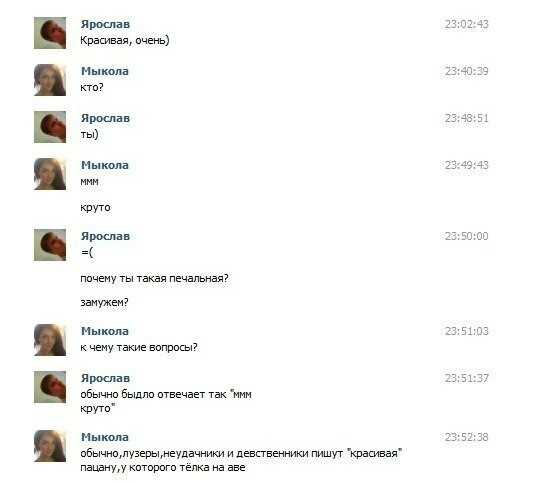The height and width of the screenshot is (483, 555).
Task: Open Ярослав's avatar beside '=(' message
Action: pyautogui.click(x=50, y=245)
